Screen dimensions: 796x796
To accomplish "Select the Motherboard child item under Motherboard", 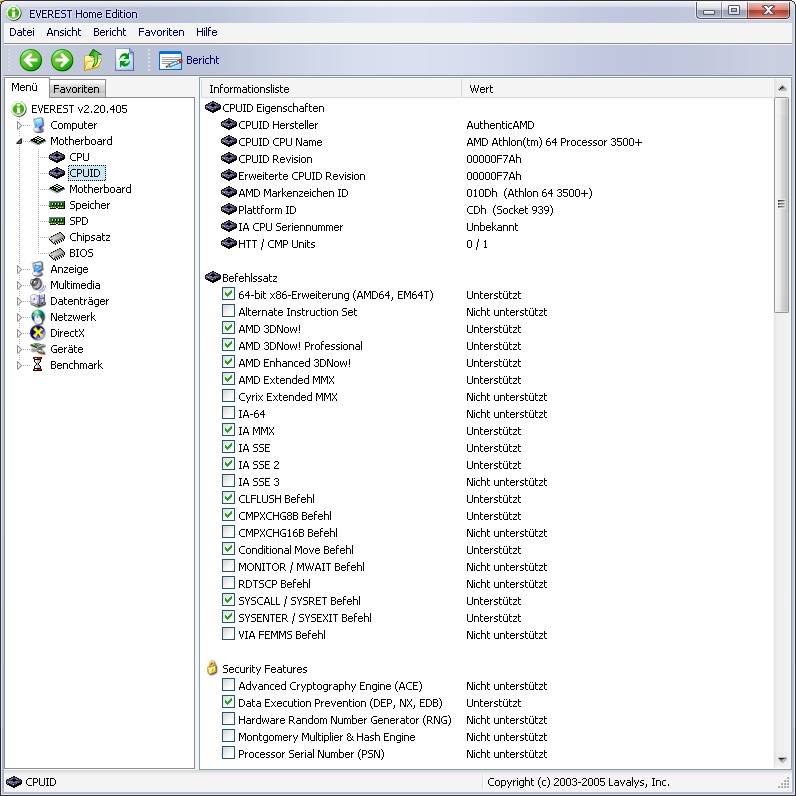I will click(100, 189).
